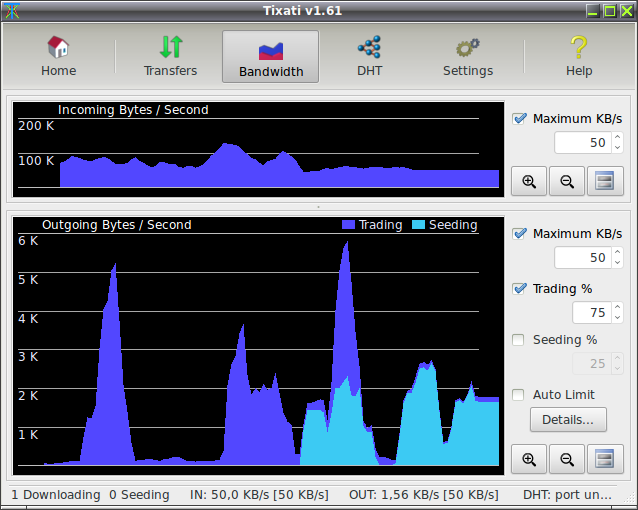The width and height of the screenshot is (638, 510).
Task: Switch to the Transfers tab
Action: point(170,56)
